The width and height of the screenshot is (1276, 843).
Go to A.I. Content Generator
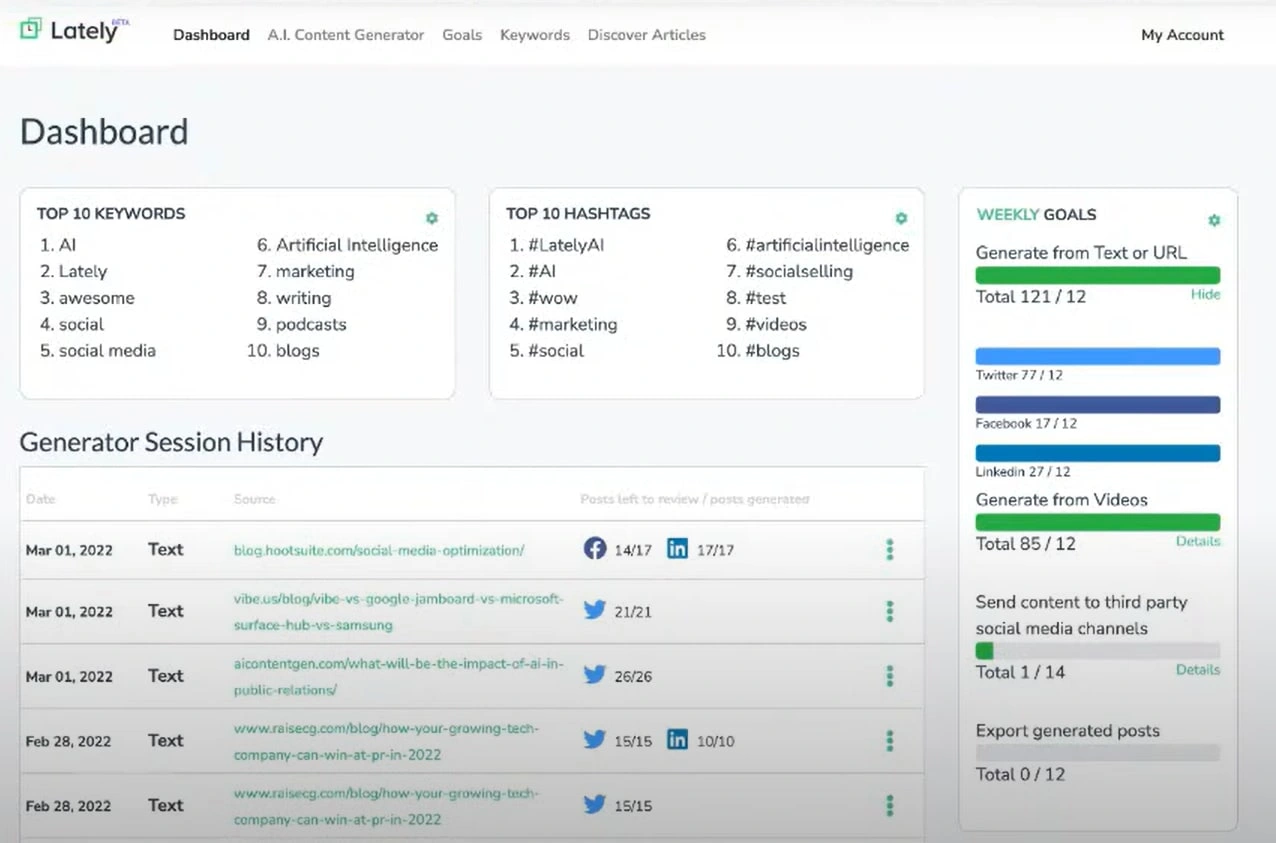click(346, 35)
